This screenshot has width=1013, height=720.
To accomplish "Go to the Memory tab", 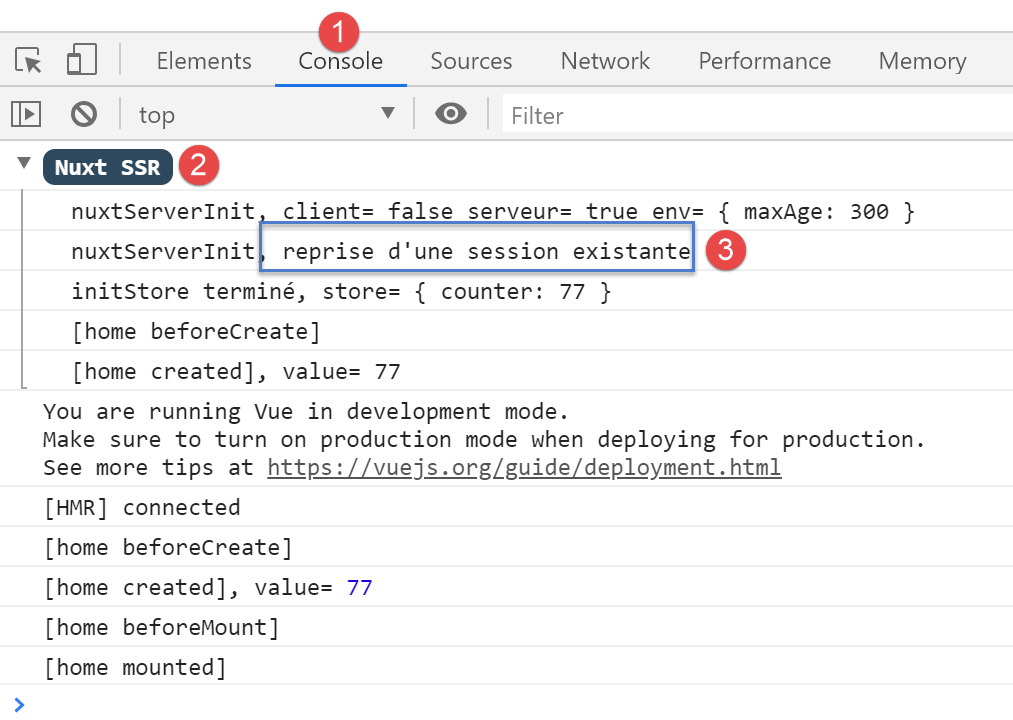I will [922, 61].
